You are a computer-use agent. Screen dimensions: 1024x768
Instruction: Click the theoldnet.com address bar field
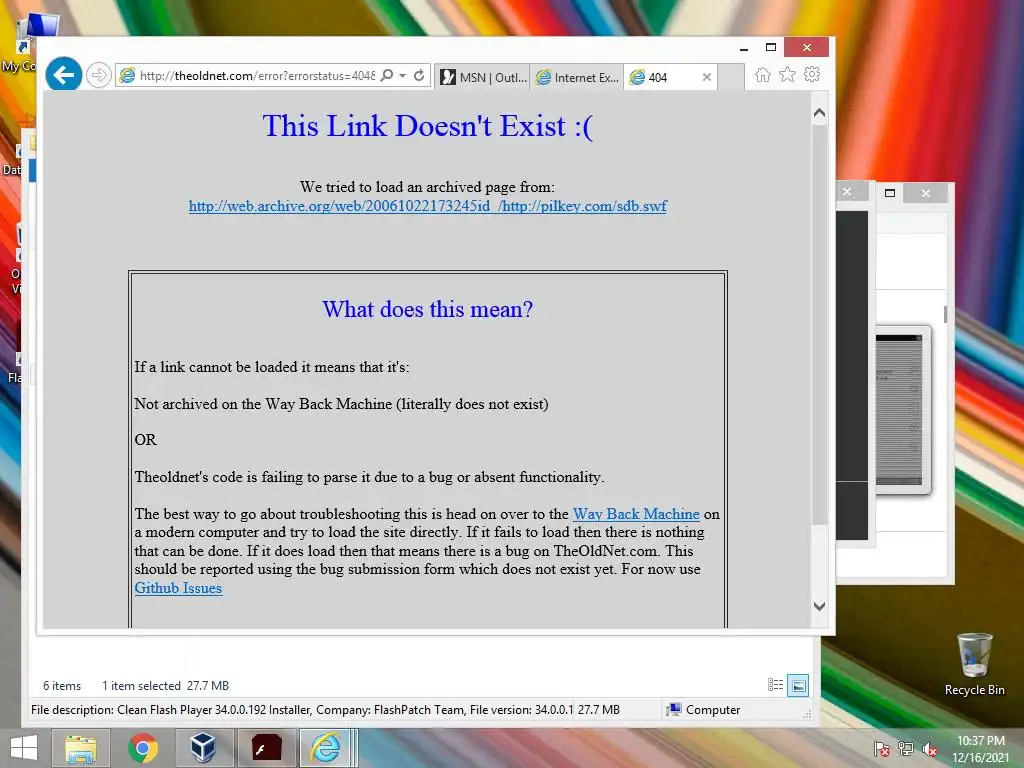257,76
